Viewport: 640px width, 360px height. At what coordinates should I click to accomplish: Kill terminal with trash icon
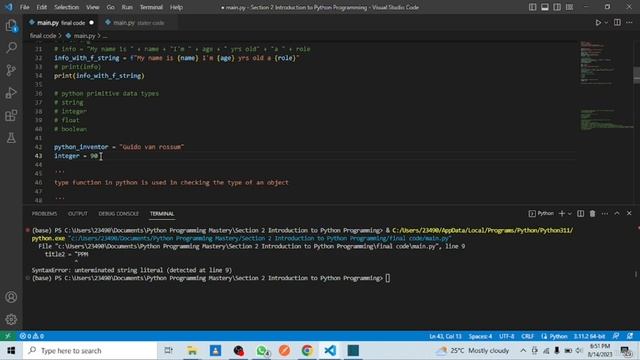pyautogui.click(x=592, y=213)
